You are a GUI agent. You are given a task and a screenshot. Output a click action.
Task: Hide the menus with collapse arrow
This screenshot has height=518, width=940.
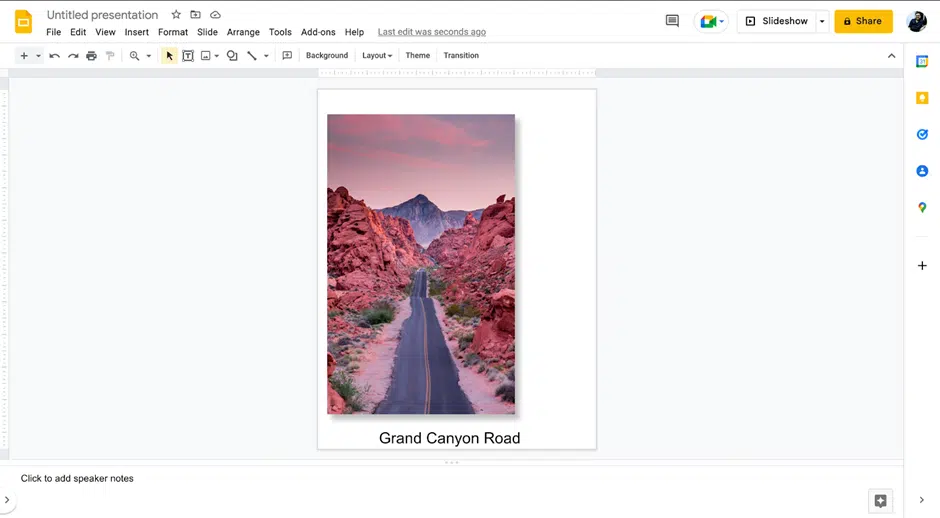(891, 56)
